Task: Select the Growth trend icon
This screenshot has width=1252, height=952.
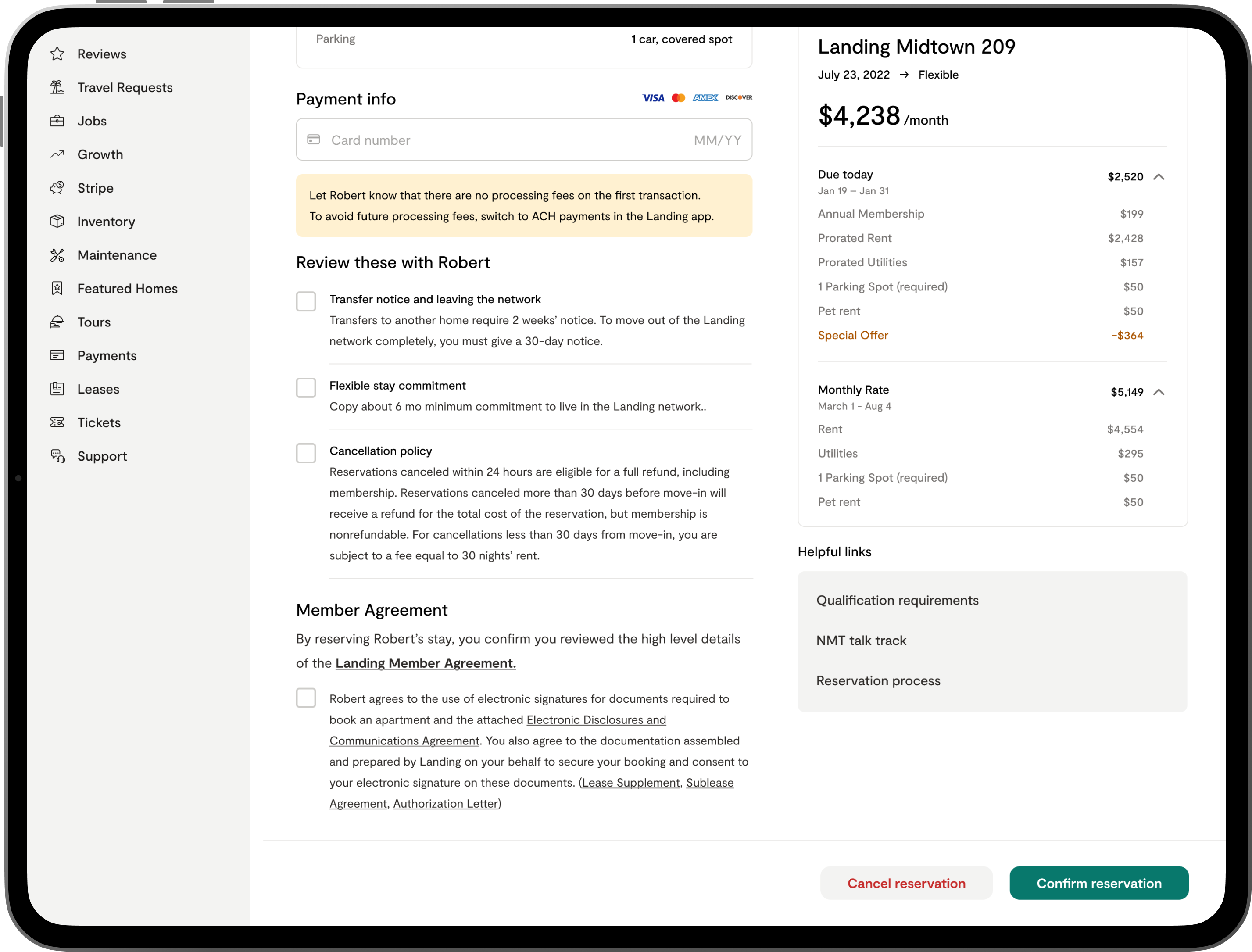Action: (x=57, y=154)
